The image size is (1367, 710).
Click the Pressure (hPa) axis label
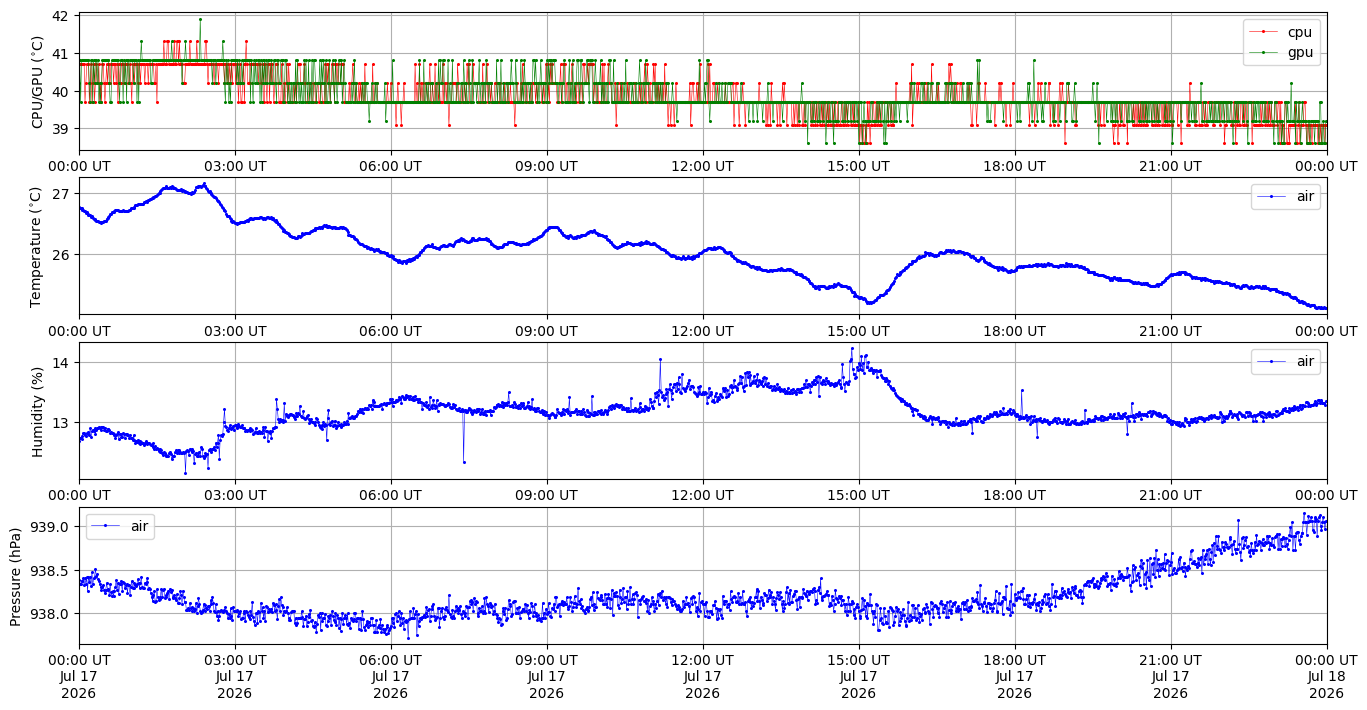pos(16,576)
